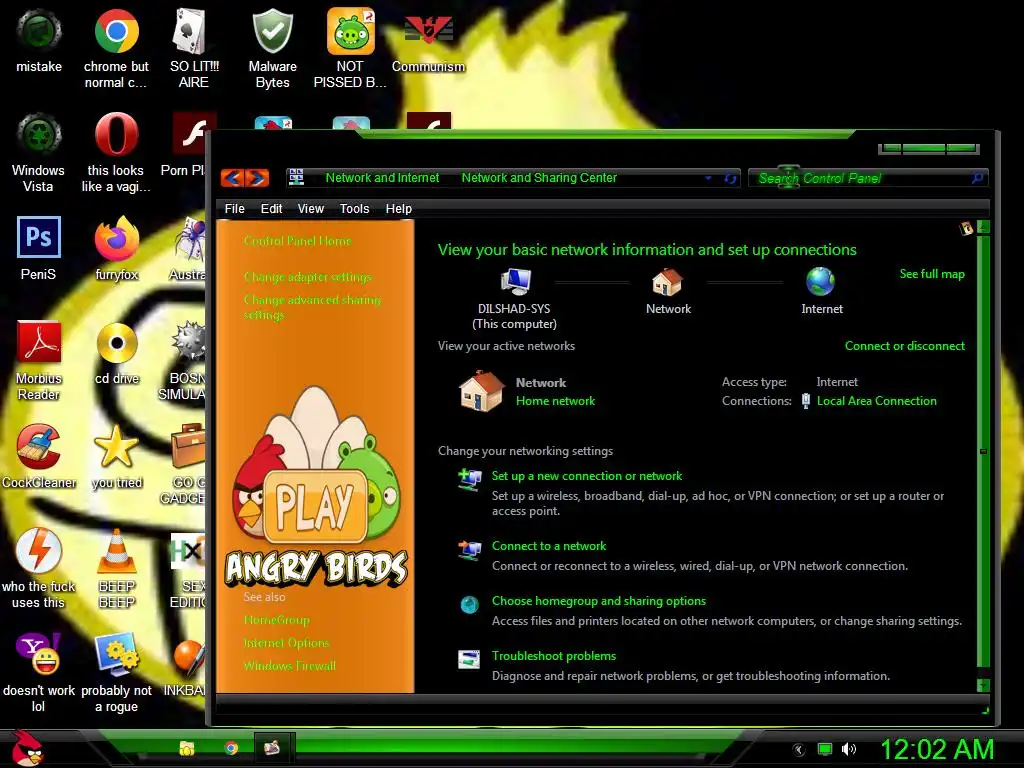Click the Home network house icon
This screenshot has height=768, width=1024.
pyautogui.click(x=481, y=391)
